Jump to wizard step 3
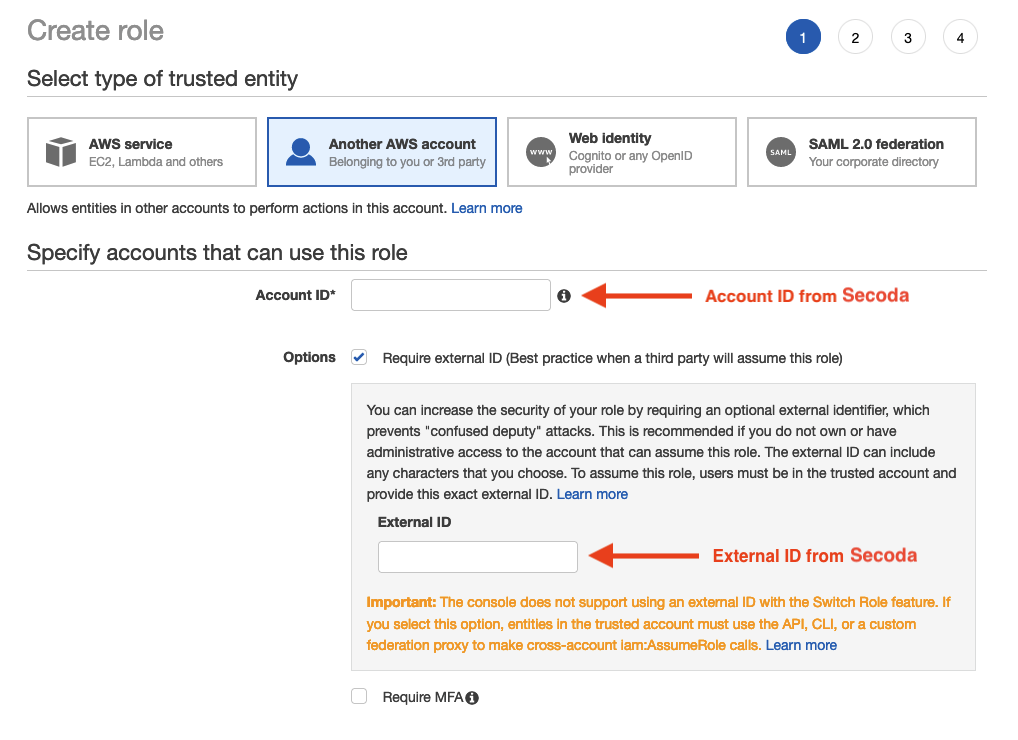The image size is (1018, 740). (x=907, y=38)
